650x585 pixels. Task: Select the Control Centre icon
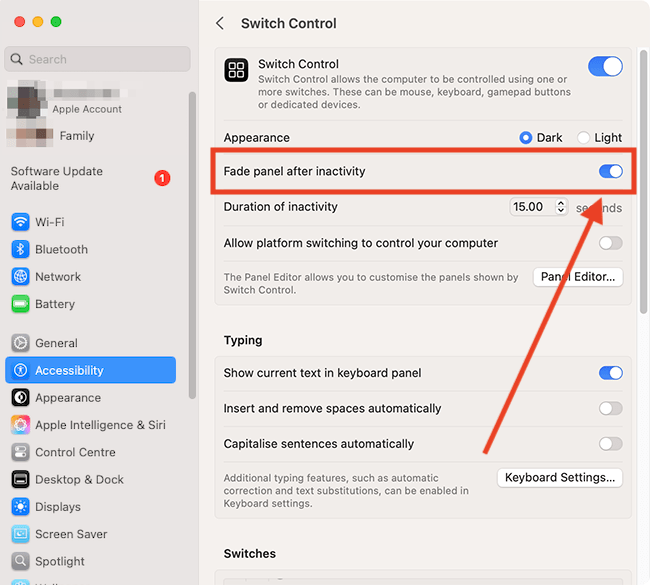tap(20, 452)
